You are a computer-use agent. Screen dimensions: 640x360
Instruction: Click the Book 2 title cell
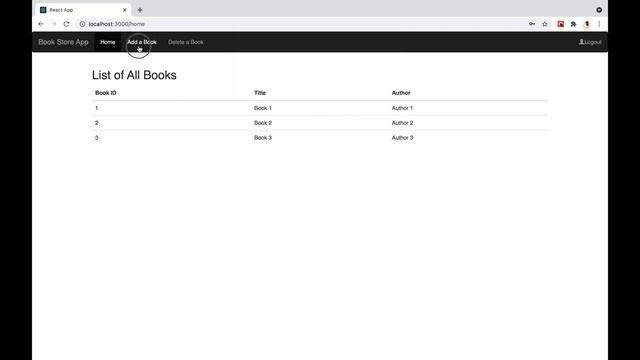tap(263, 123)
